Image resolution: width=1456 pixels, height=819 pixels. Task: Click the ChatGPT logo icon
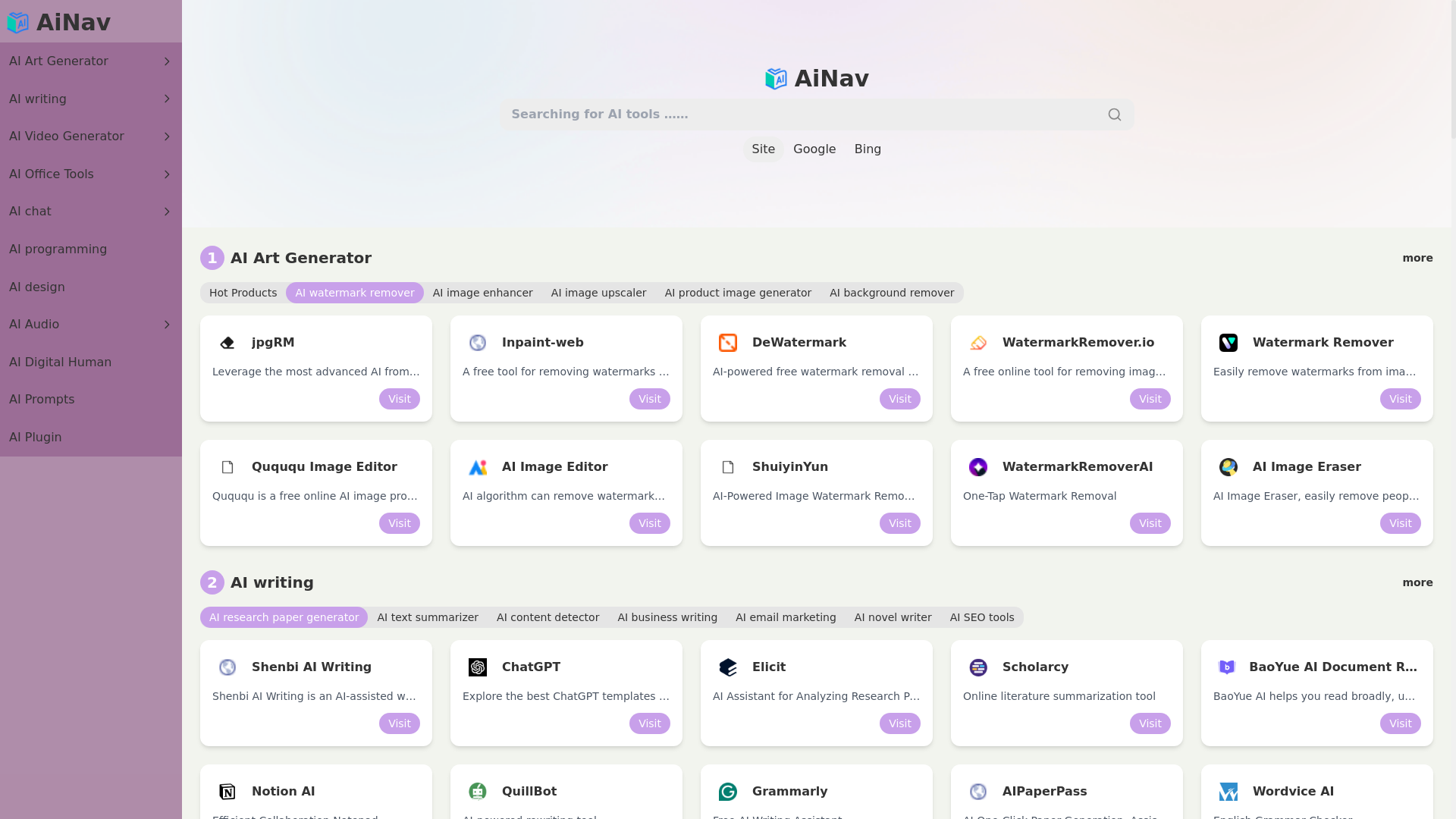coord(478,667)
